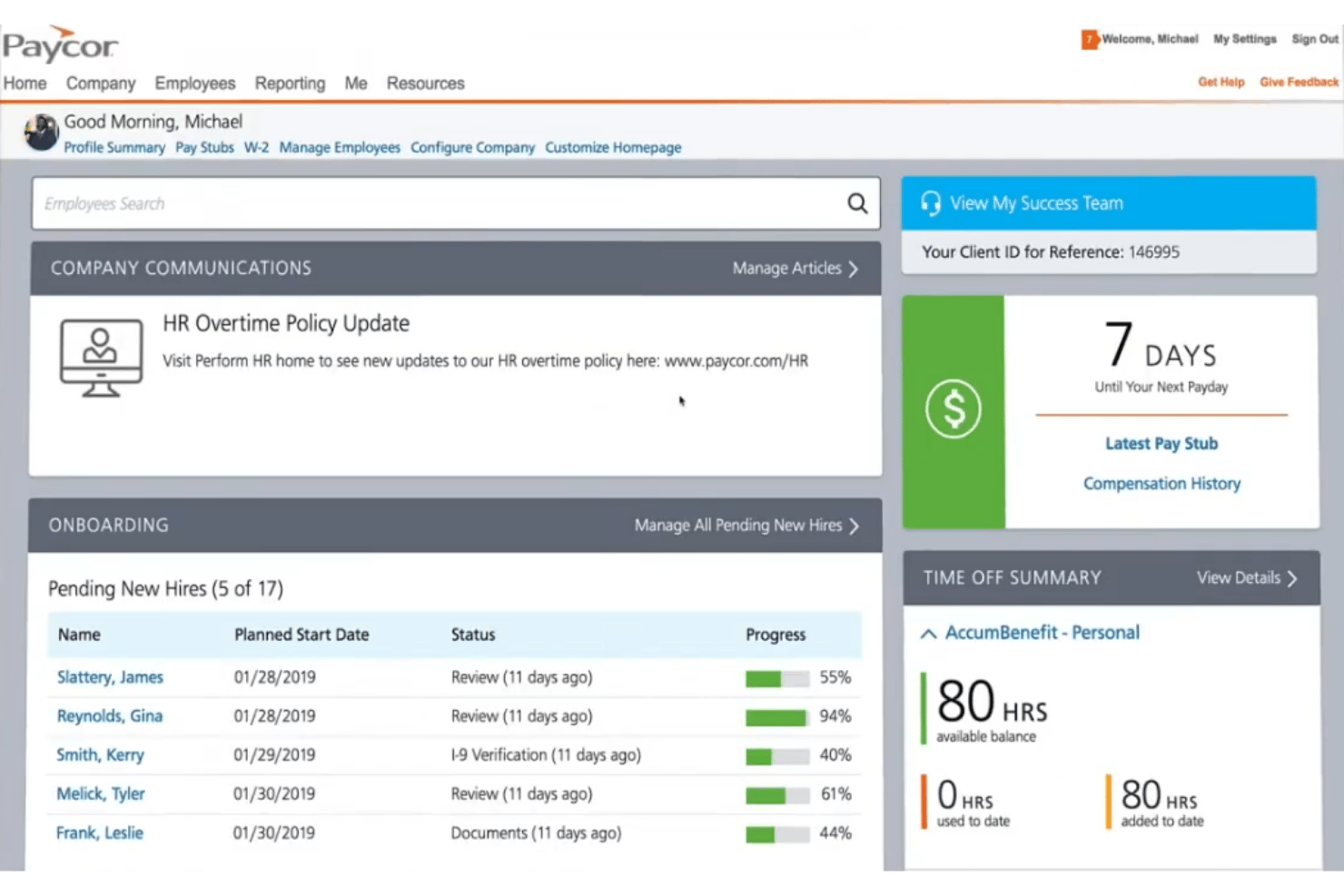This screenshot has height=896, width=1344.
Task: Click the HR Overtime Policy Update title
Action: (x=286, y=323)
